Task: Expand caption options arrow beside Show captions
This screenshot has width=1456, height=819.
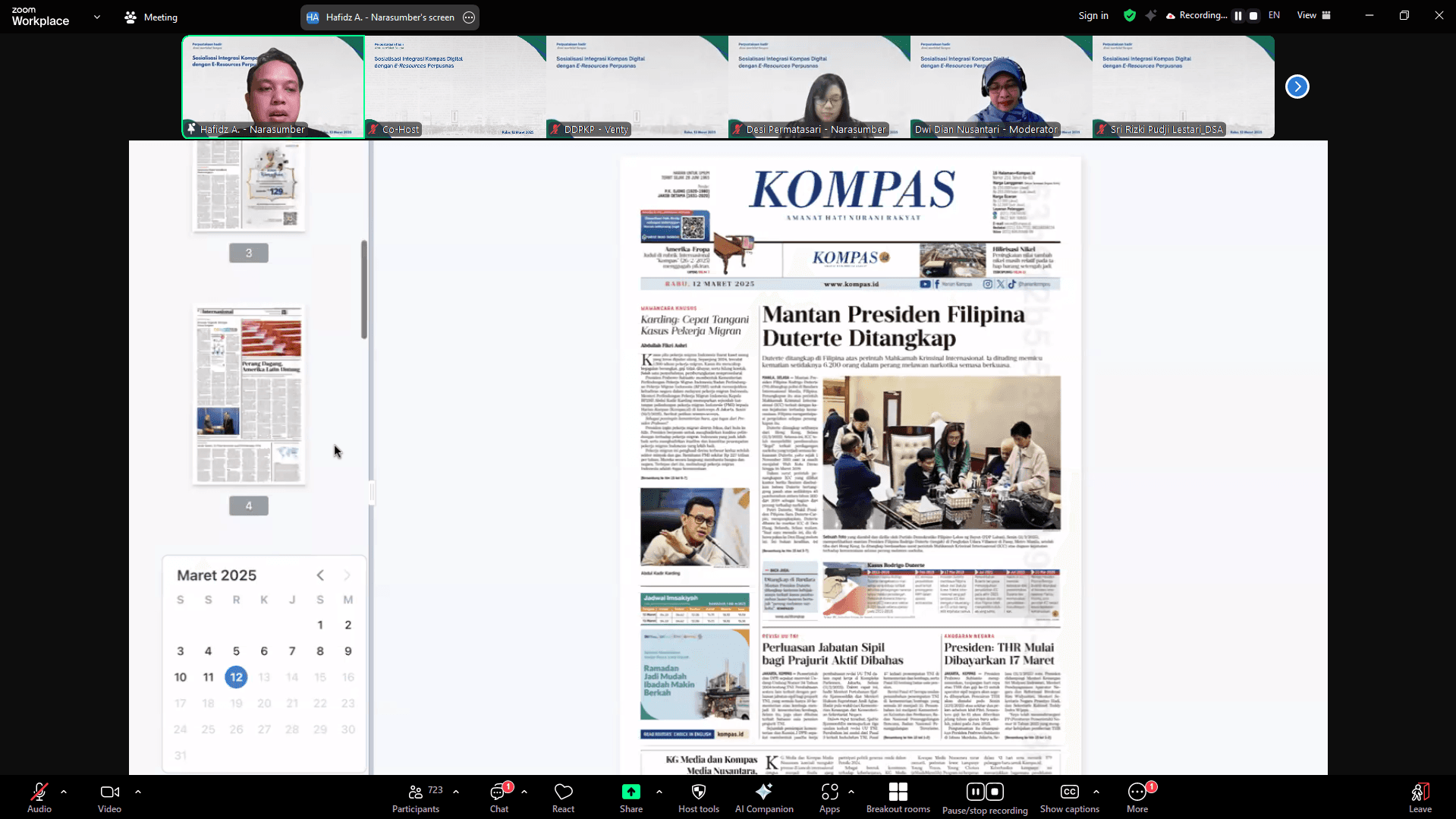Action: point(1096,792)
